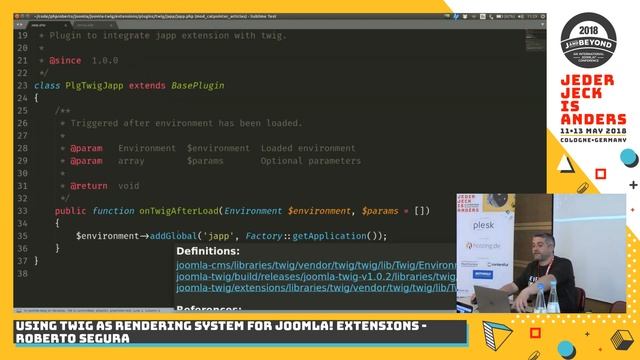Open the joomla-twig/build/releases definition link

click(x=316, y=277)
